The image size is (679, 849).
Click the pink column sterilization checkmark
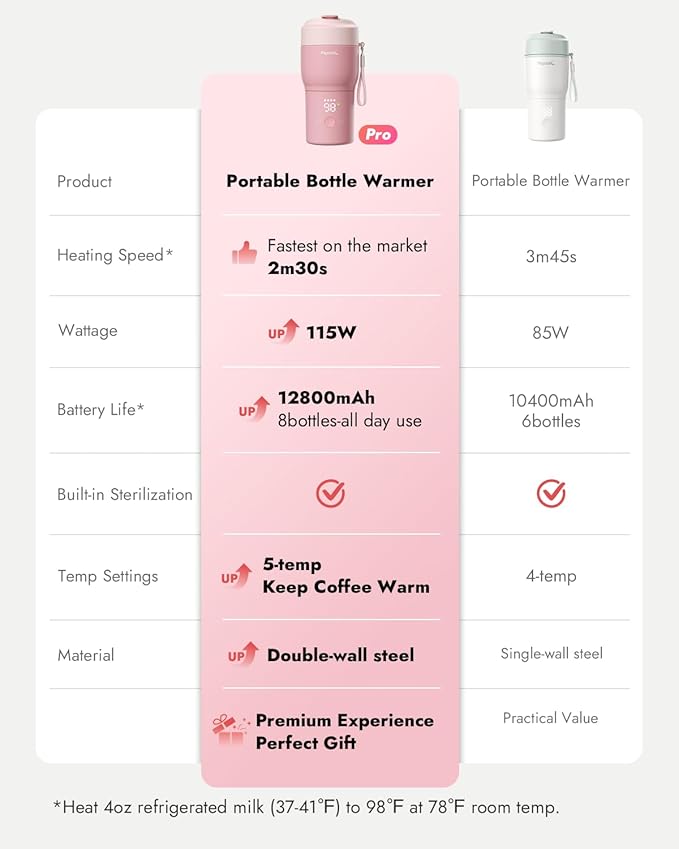point(330,493)
